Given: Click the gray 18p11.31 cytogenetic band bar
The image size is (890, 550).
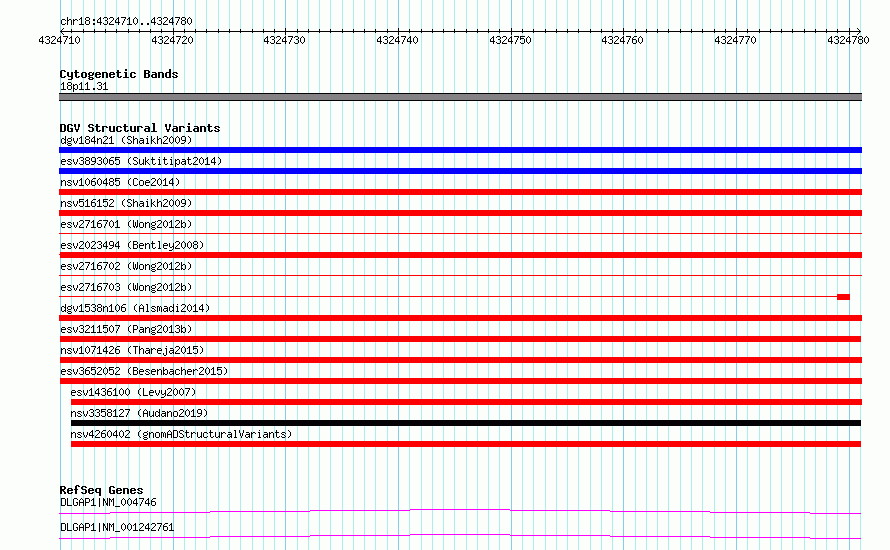Looking at the screenshot, I should pos(460,97).
